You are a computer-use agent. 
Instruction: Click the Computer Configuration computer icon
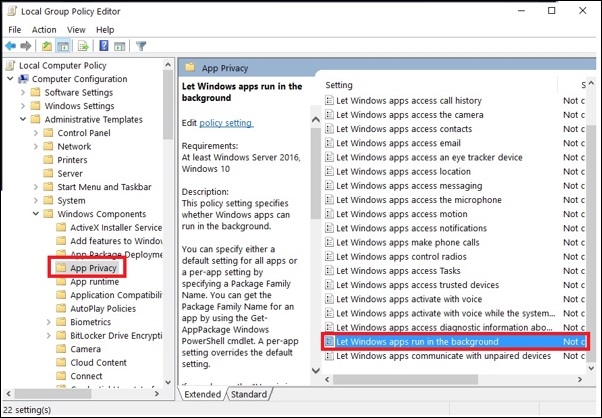coord(23,79)
